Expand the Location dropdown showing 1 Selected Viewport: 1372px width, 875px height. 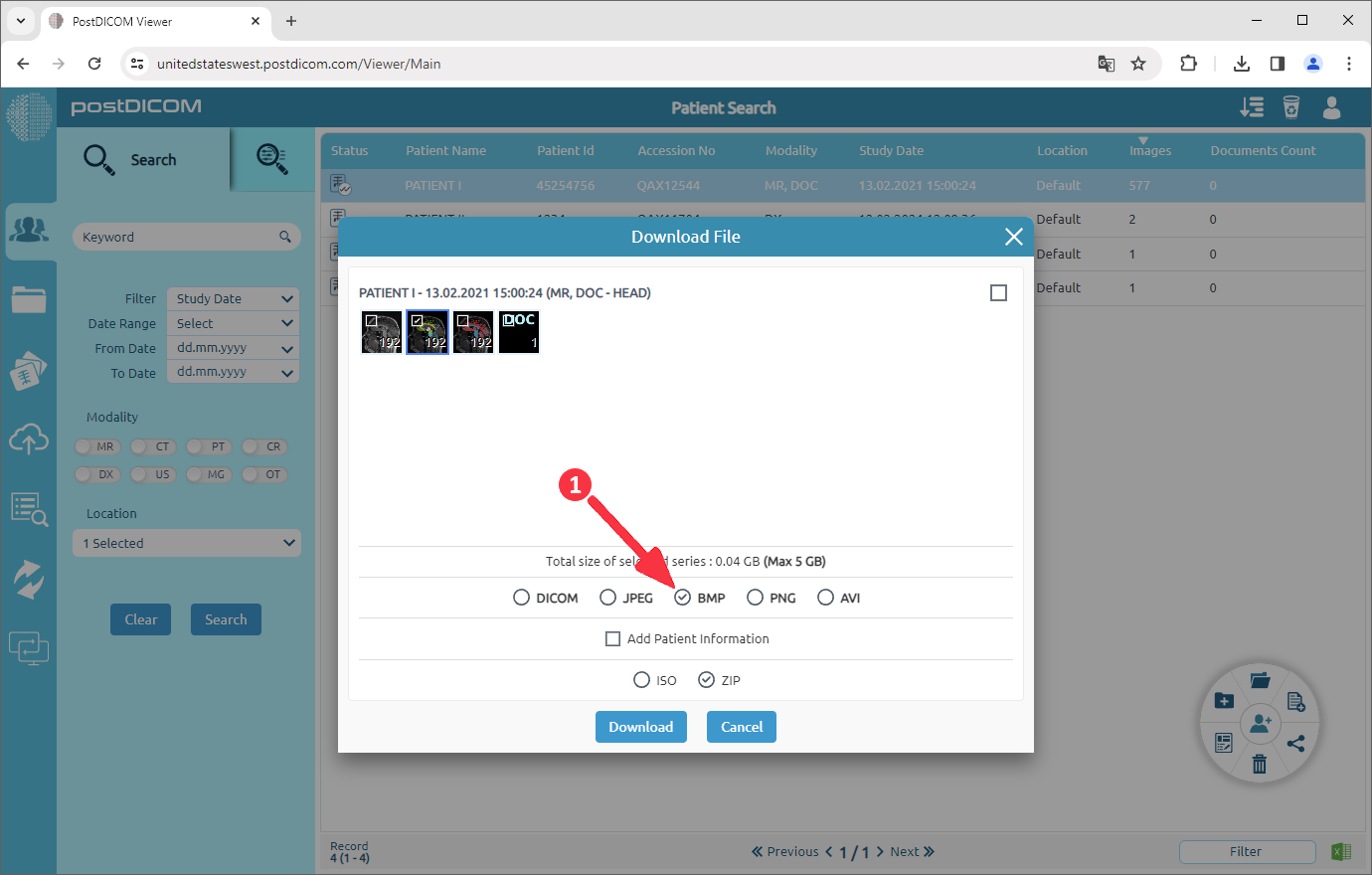pos(186,542)
